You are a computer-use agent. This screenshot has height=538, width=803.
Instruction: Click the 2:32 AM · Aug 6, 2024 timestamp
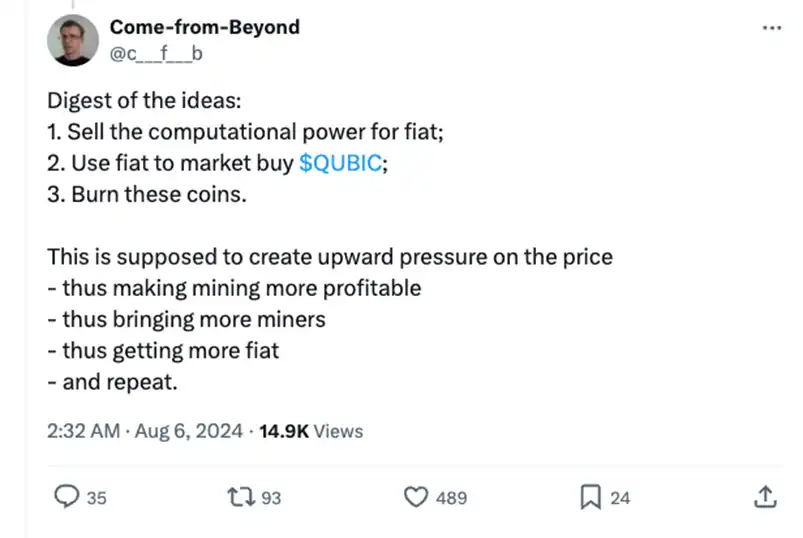coord(145,431)
